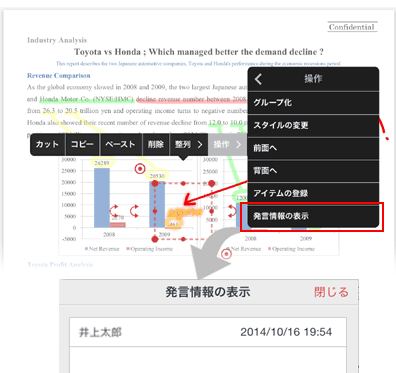Choose 背面へ to send backward
396x373 pixels.
(x=313, y=171)
